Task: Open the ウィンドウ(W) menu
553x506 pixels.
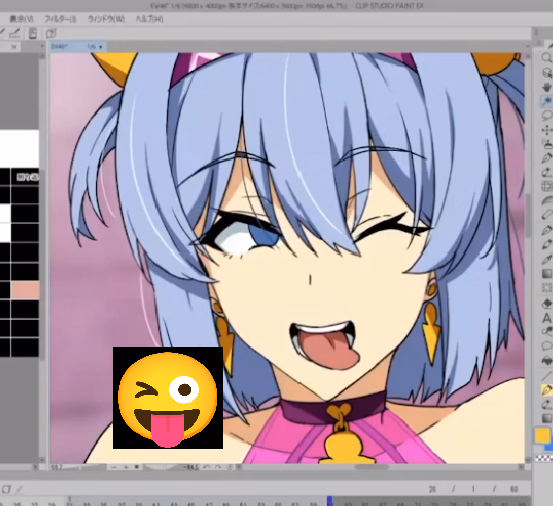Action: click(x=106, y=19)
